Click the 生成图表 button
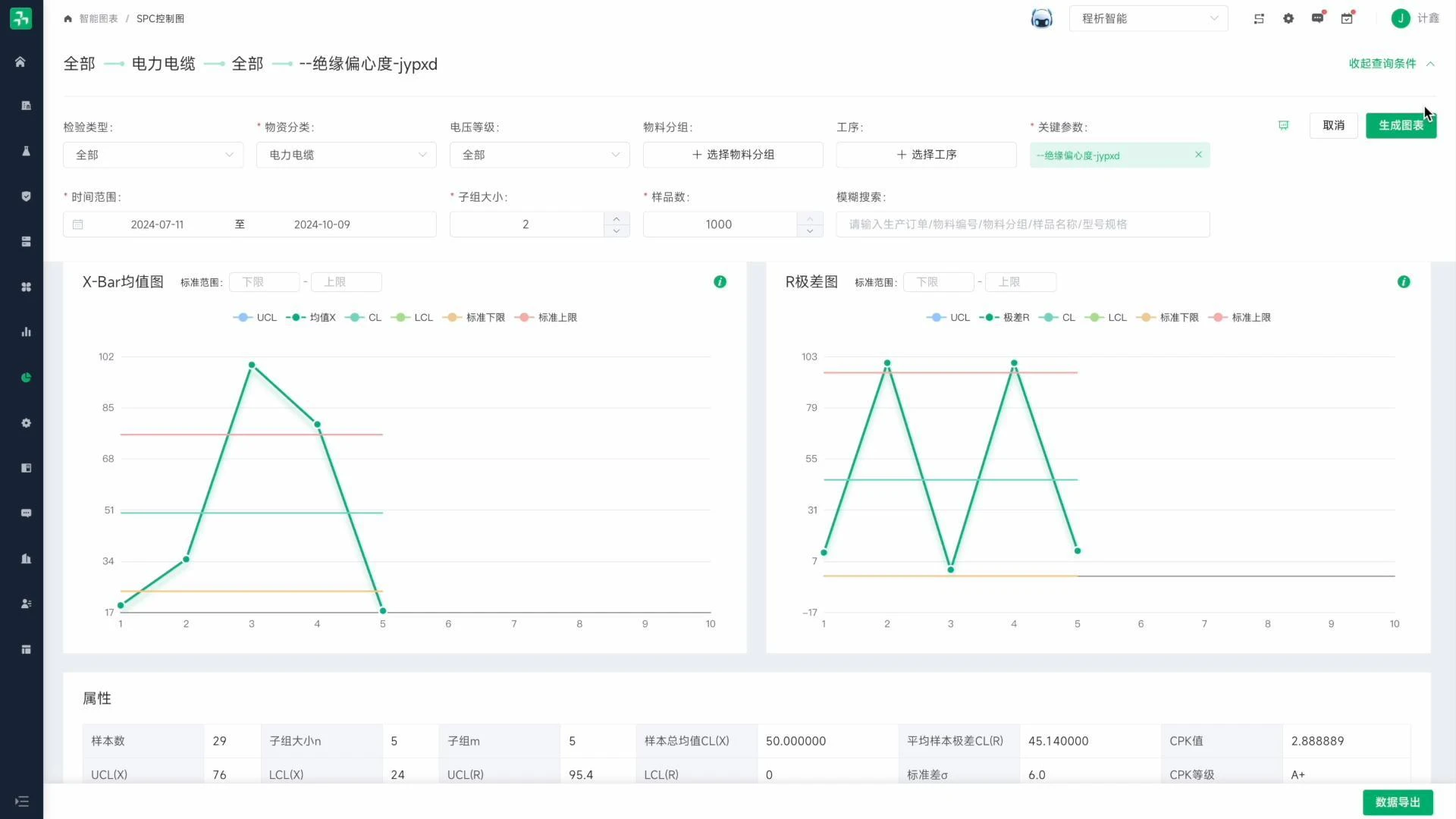The image size is (1456, 819). [x=1401, y=125]
